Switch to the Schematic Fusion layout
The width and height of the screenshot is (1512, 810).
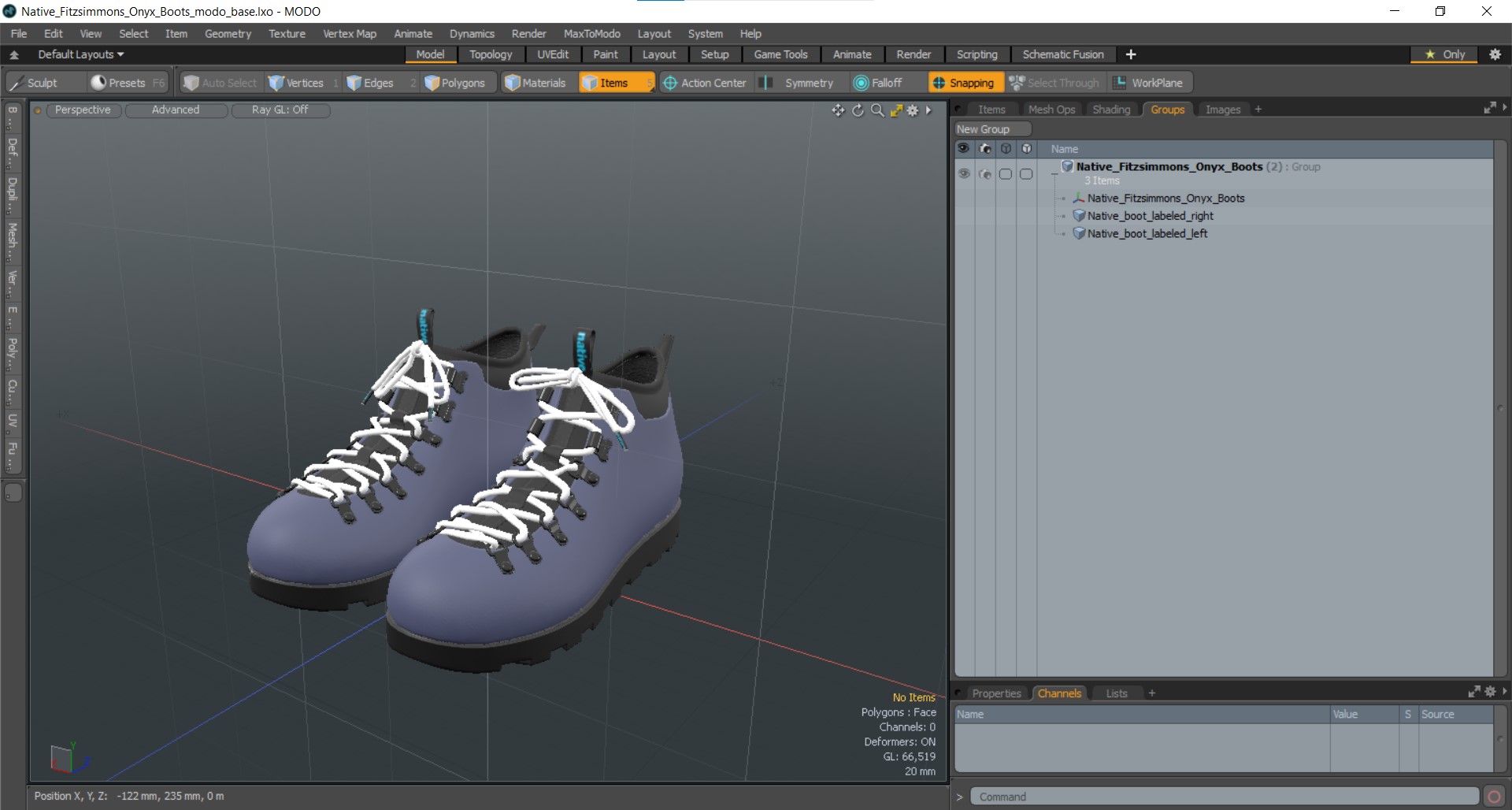[x=1063, y=54]
